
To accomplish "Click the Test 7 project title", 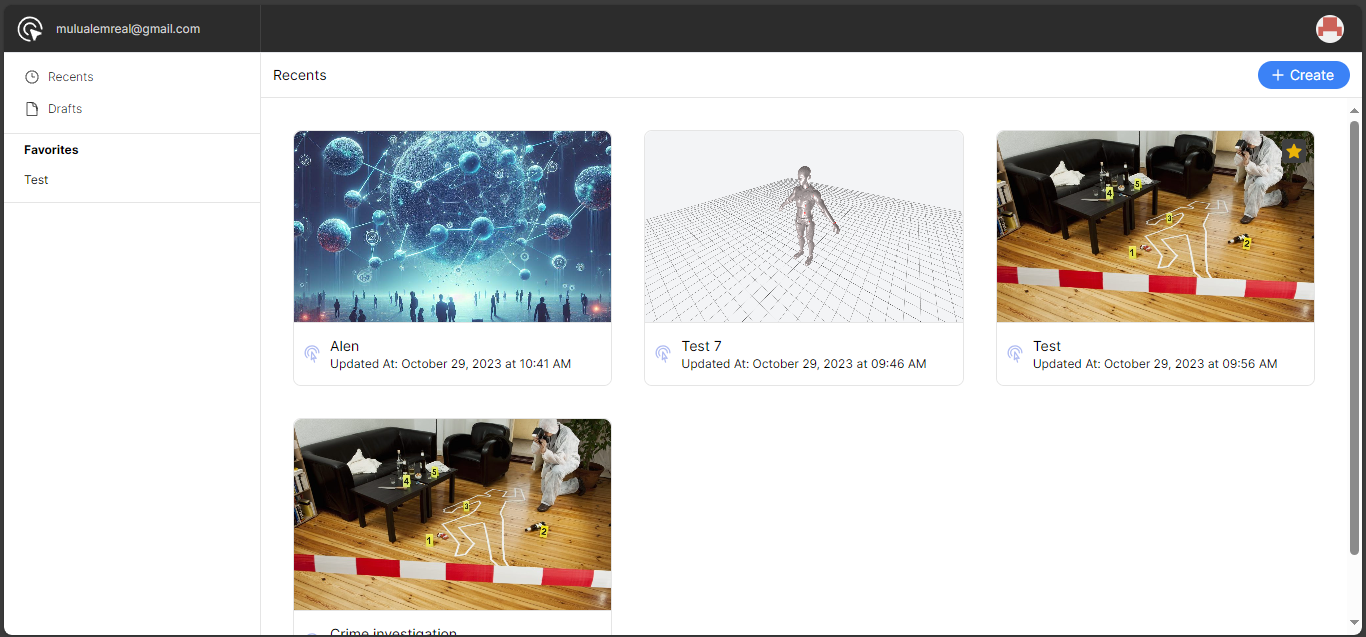I will click(702, 346).
